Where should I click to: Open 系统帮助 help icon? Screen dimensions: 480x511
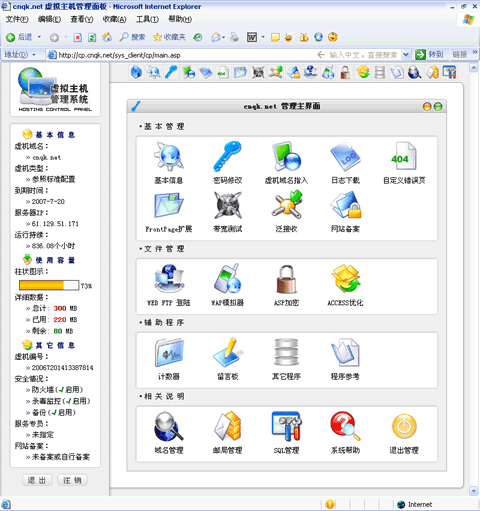pos(345,427)
